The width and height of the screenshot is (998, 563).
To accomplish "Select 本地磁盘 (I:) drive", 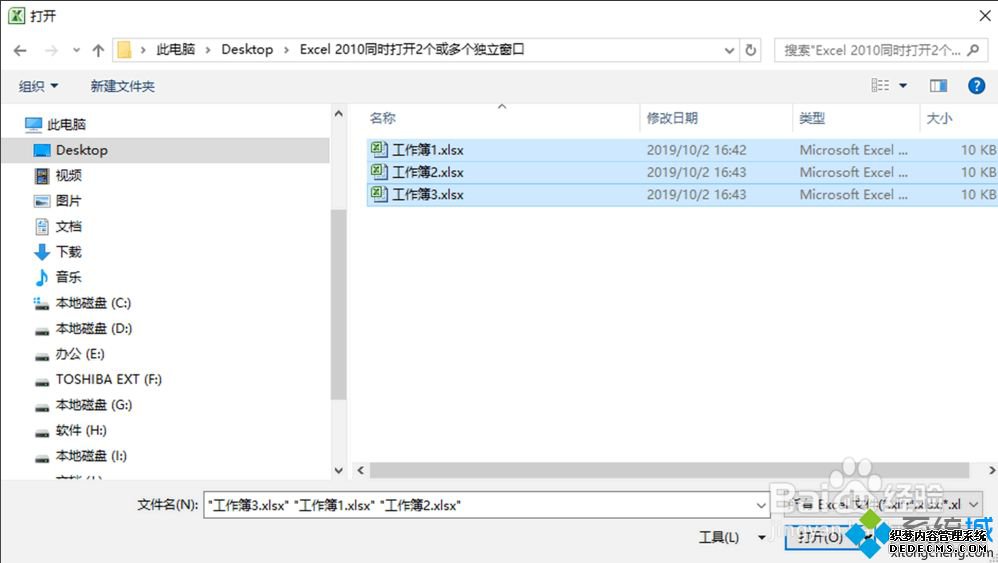I will [91, 455].
